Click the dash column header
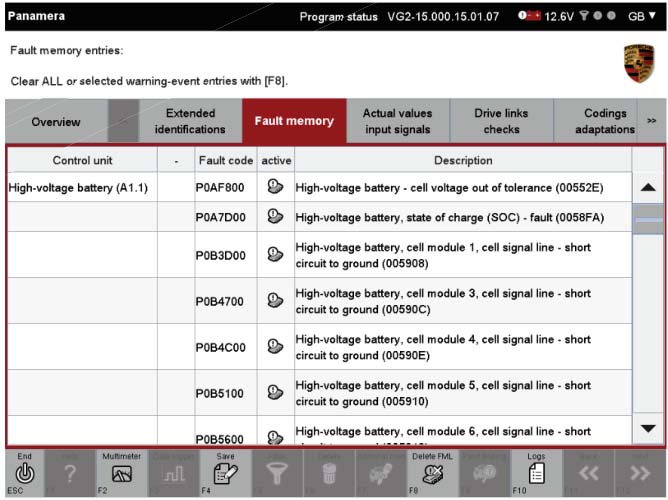The image size is (668, 500). click(176, 161)
